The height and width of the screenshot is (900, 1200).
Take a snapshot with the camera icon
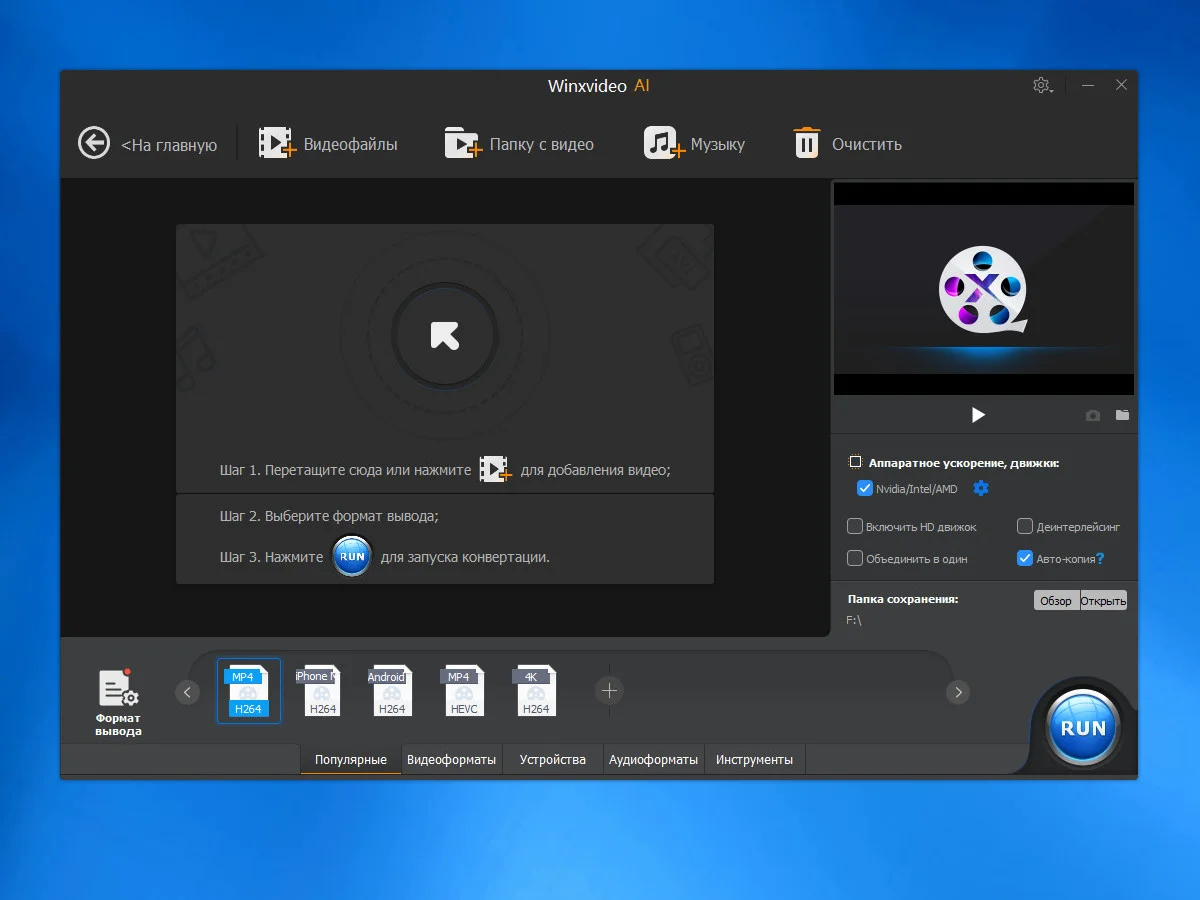[x=1093, y=415]
